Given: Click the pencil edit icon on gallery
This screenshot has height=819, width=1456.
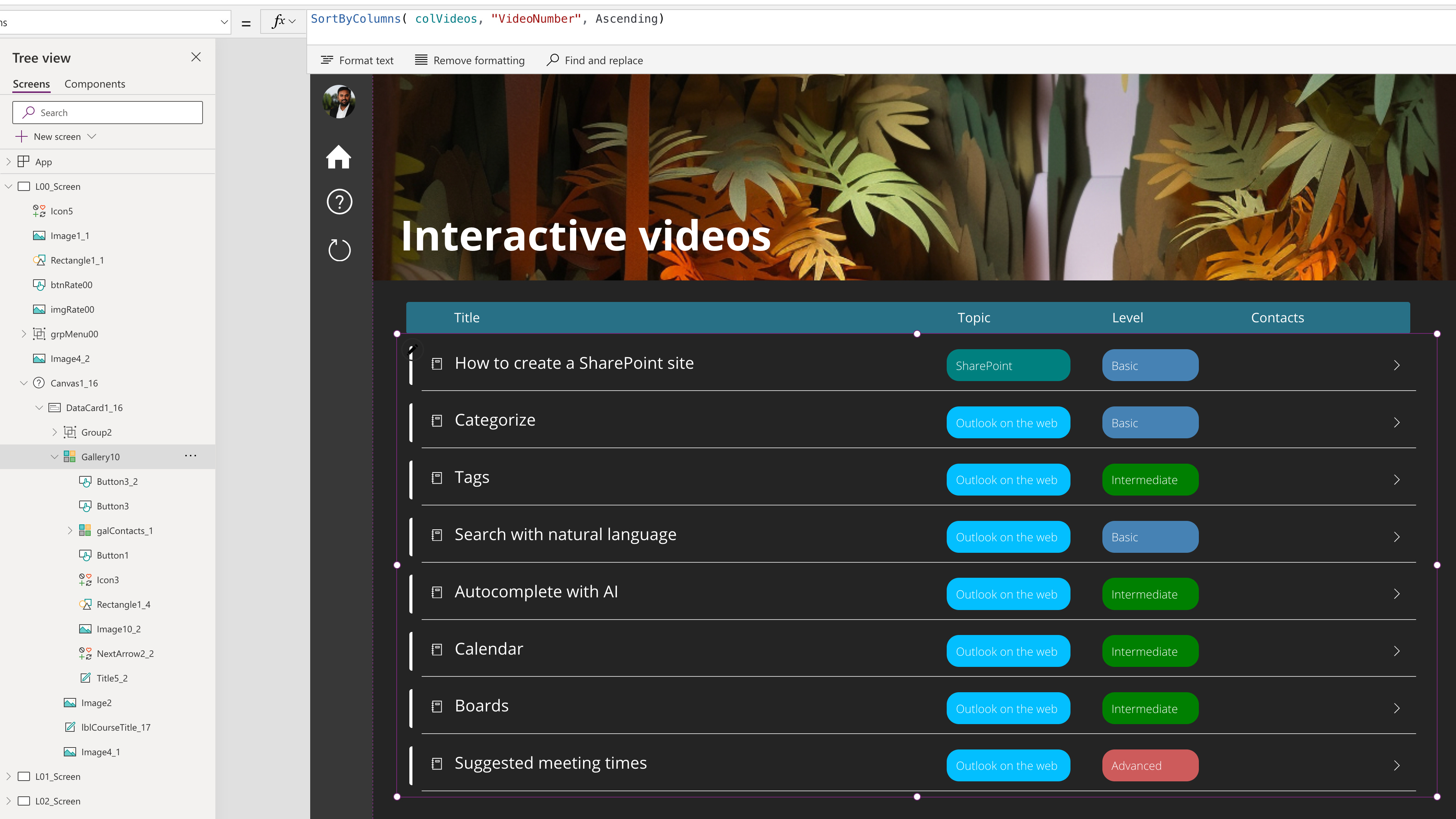Looking at the screenshot, I should click(412, 349).
